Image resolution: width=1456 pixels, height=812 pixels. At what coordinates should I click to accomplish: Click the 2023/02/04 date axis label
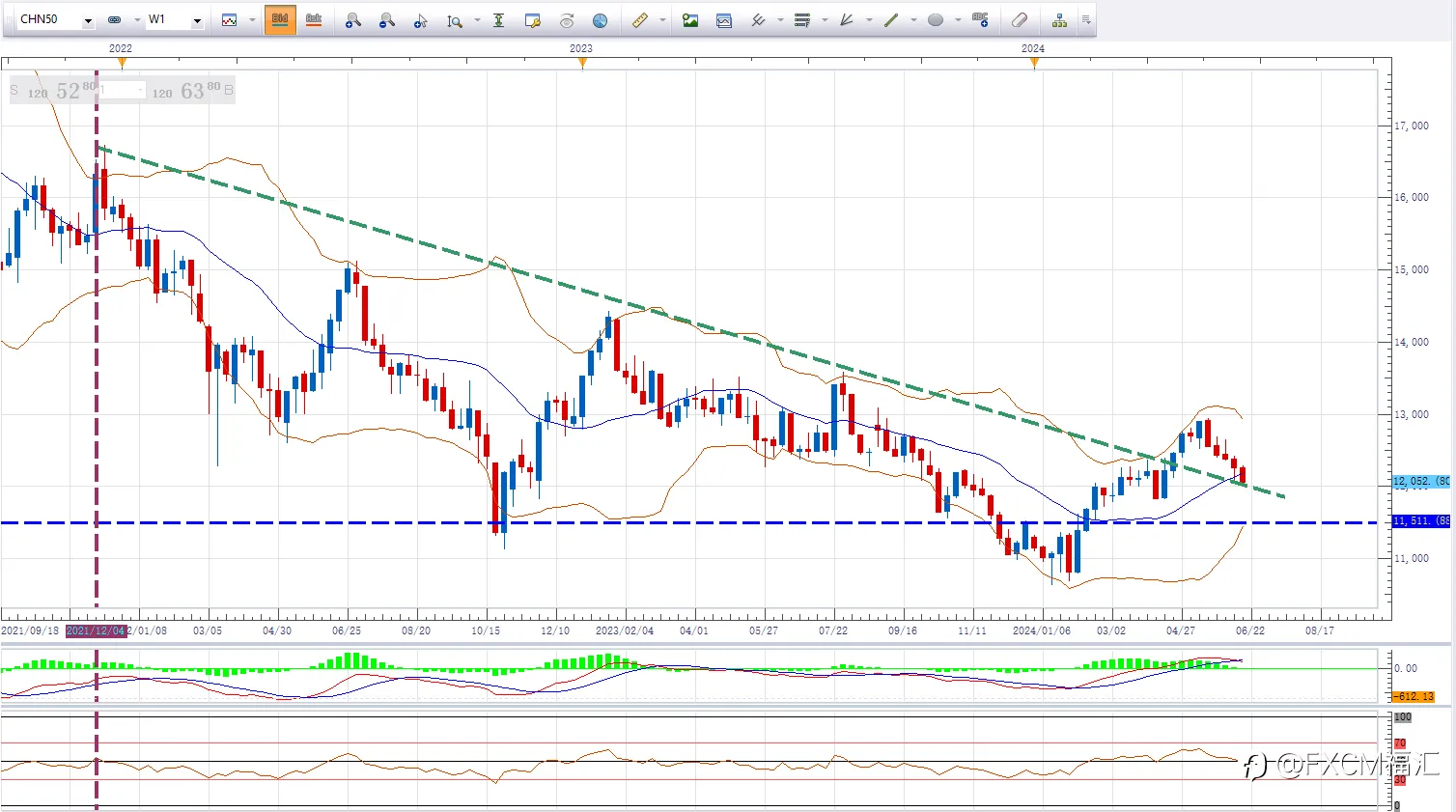[625, 630]
